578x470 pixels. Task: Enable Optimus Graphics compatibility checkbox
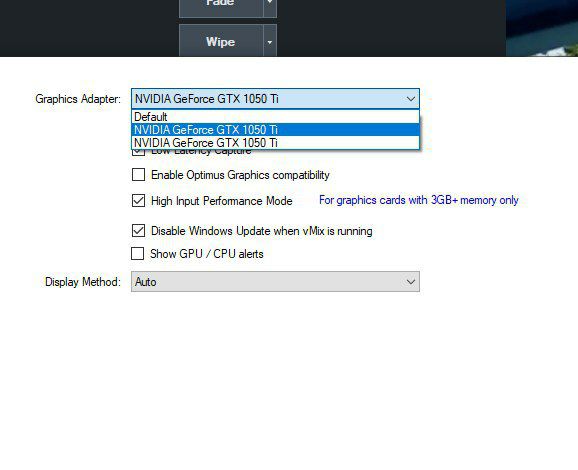click(x=138, y=175)
